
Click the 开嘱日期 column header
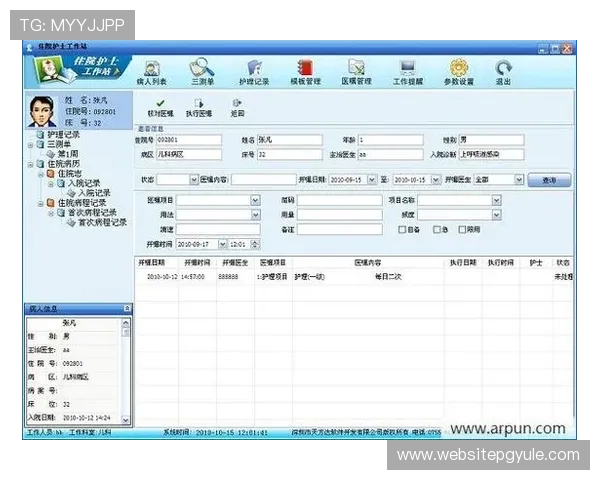click(x=152, y=263)
